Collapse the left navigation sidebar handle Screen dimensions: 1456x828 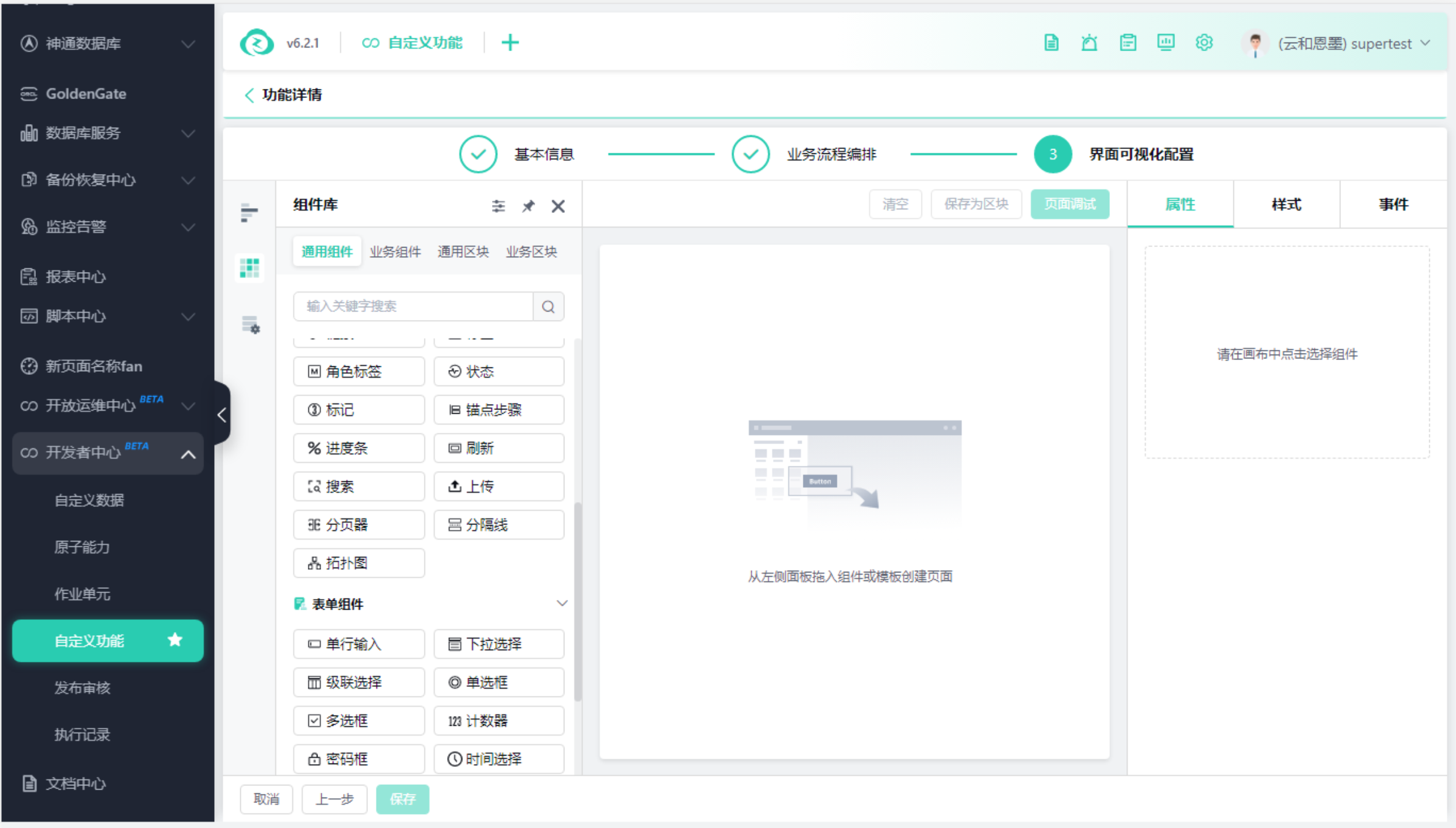[222, 414]
